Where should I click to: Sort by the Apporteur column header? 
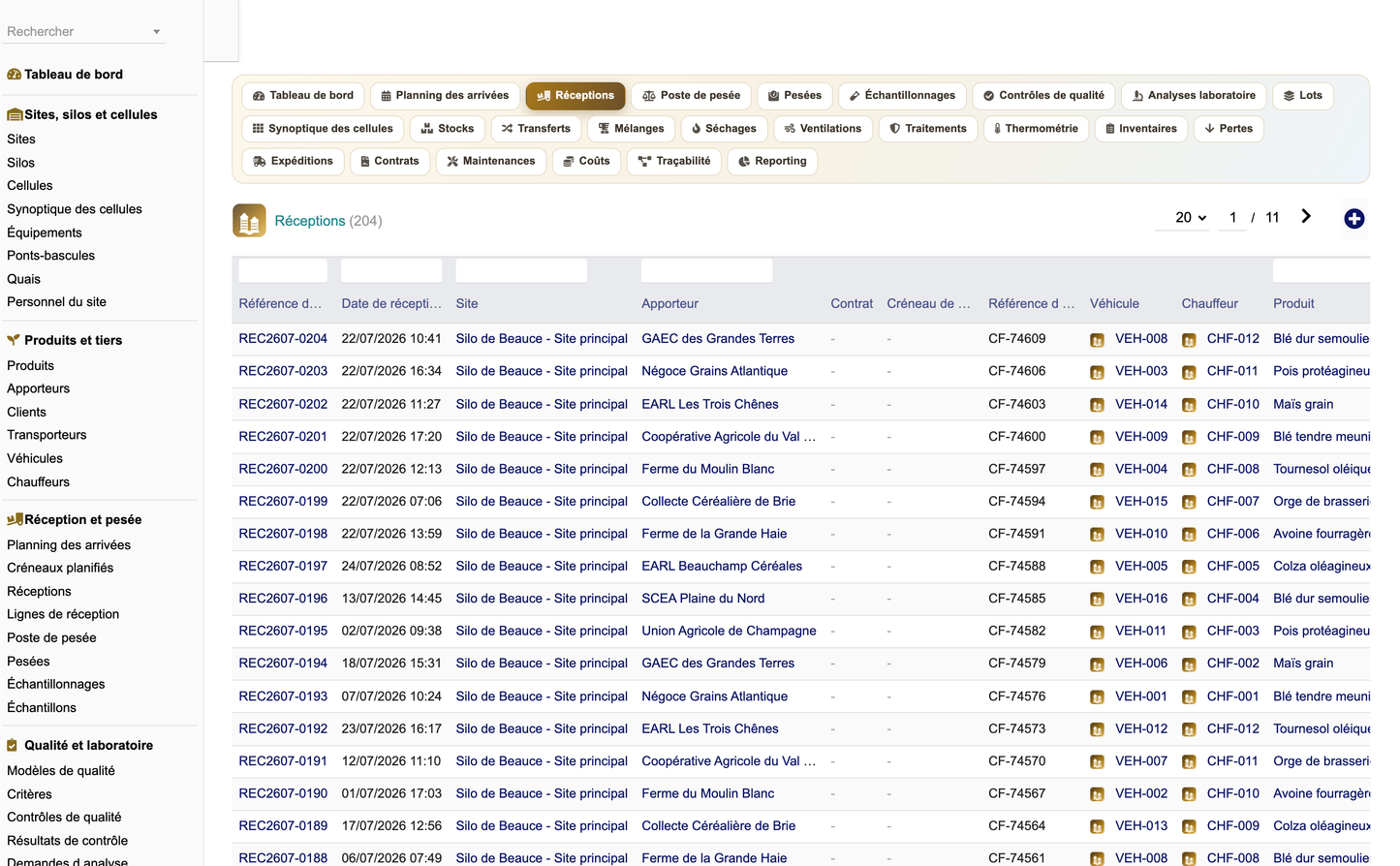[x=669, y=304]
